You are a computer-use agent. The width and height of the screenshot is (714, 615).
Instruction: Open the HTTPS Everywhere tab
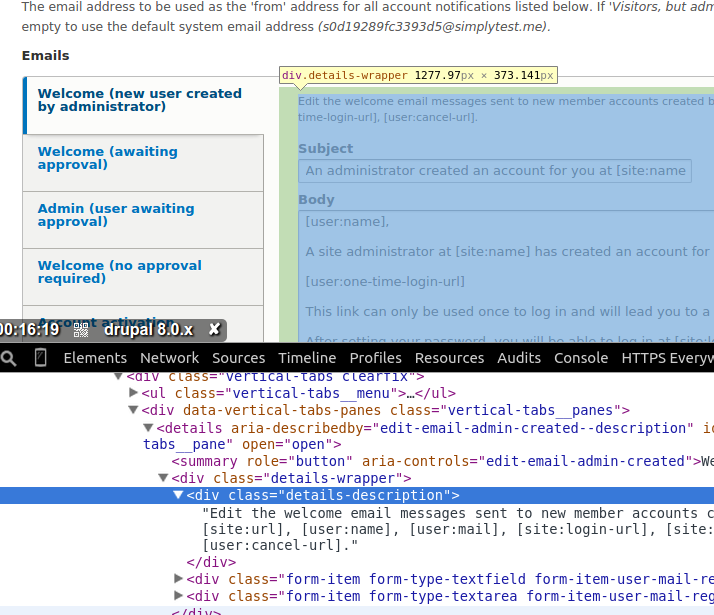[x=668, y=358]
